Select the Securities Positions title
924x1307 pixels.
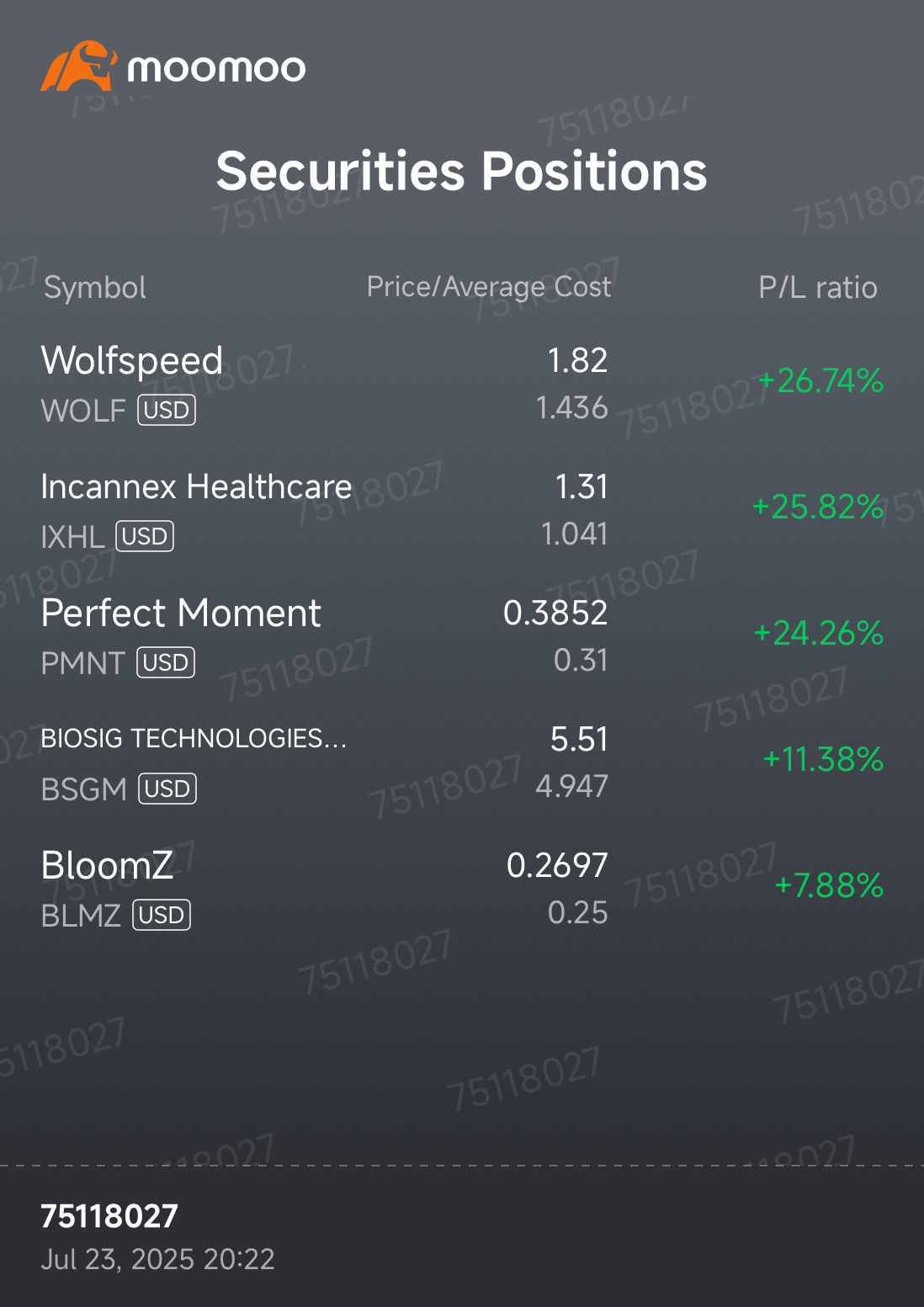pyautogui.click(x=461, y=171)
